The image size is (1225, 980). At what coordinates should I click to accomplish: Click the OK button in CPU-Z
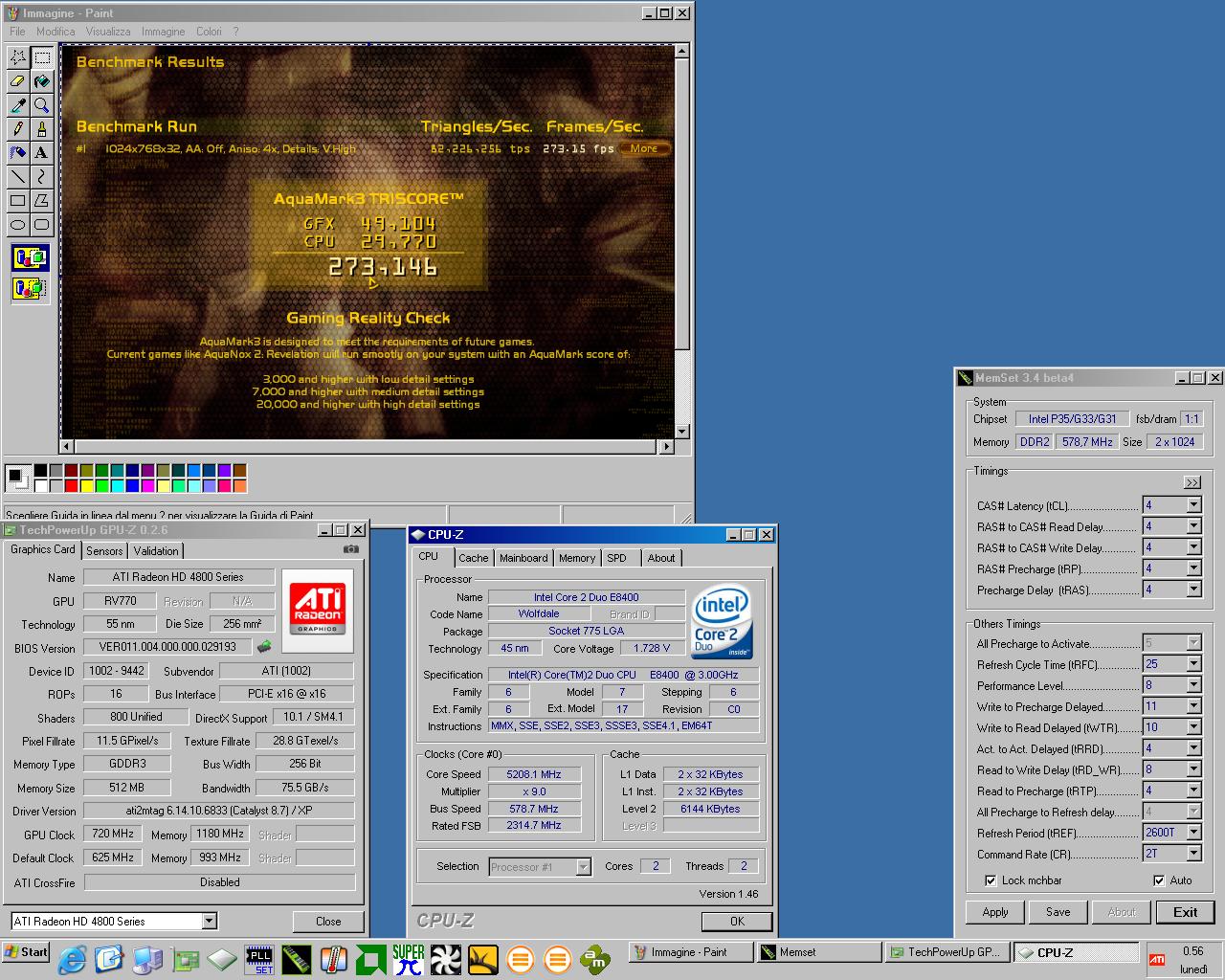[737, 922]
